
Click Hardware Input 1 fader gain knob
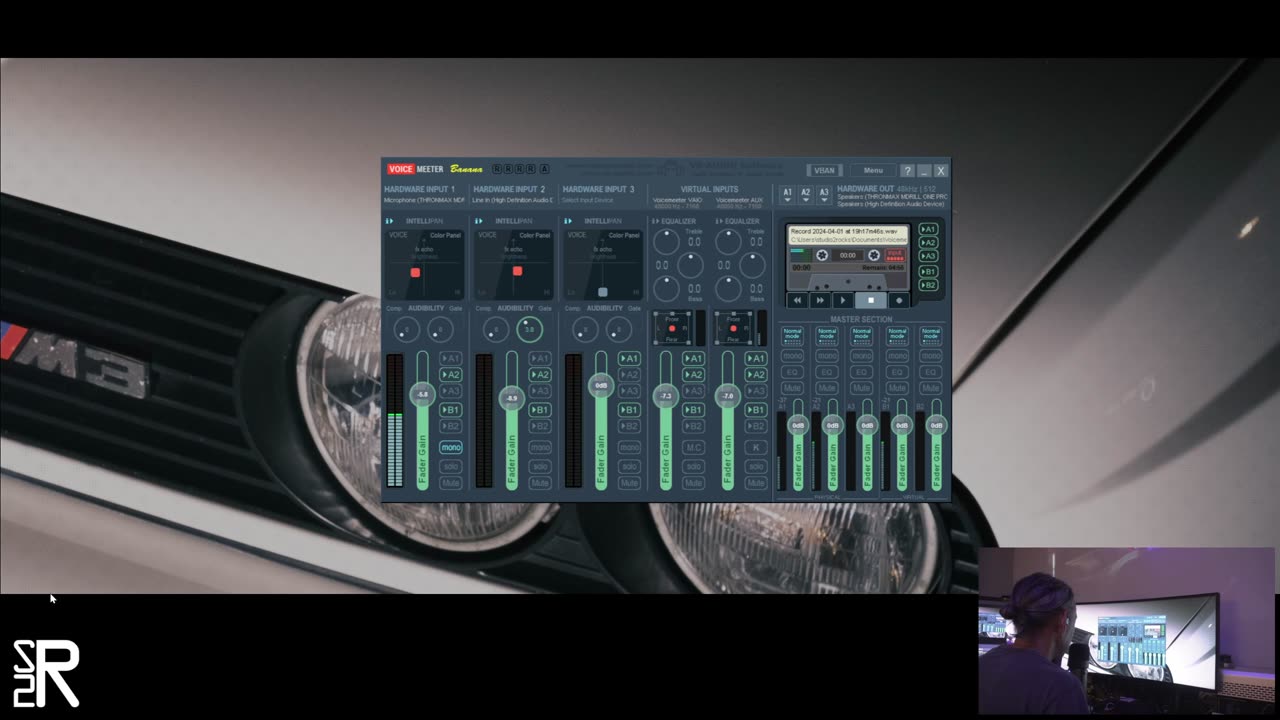422,394
